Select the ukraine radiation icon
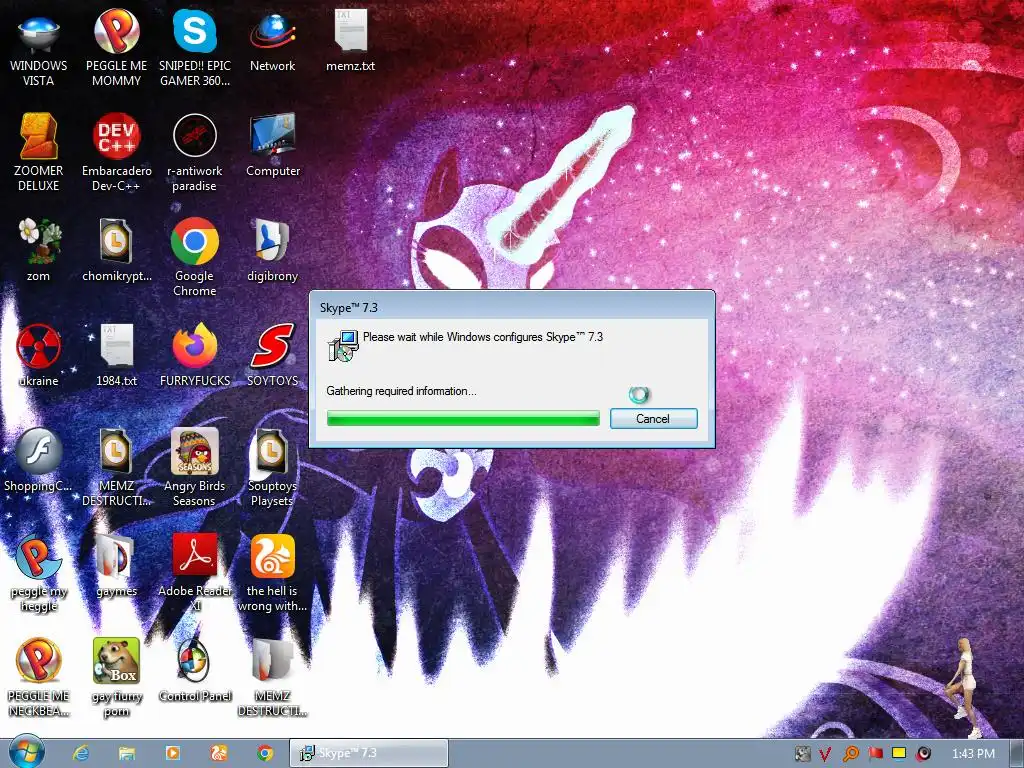 39,355
